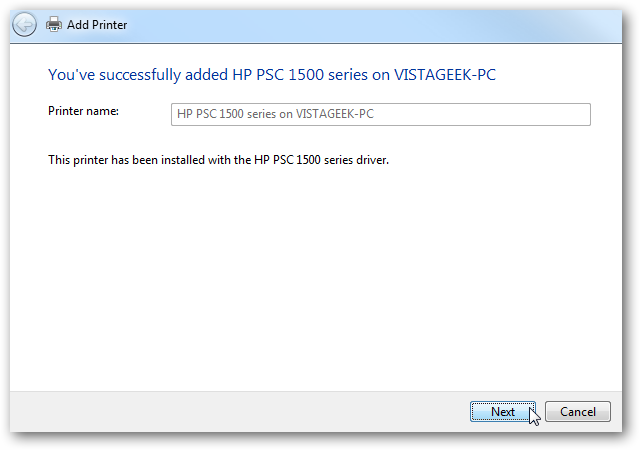
Task: Click the Next button
Action: 503,412
